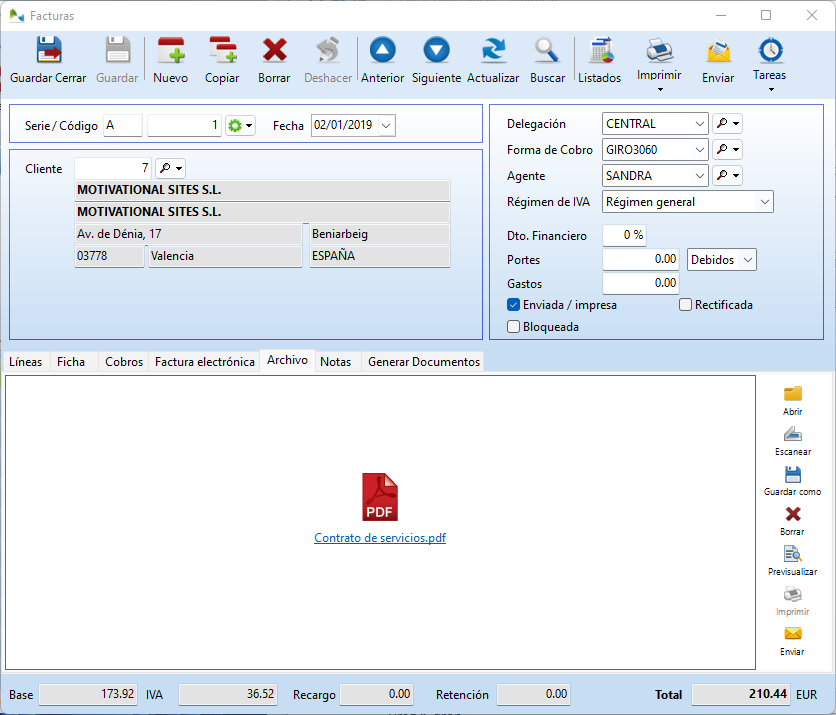Viewport: 836px width, 715px height.
Task: Open the Factura electrónica tab
Action: tap(204, 361)
